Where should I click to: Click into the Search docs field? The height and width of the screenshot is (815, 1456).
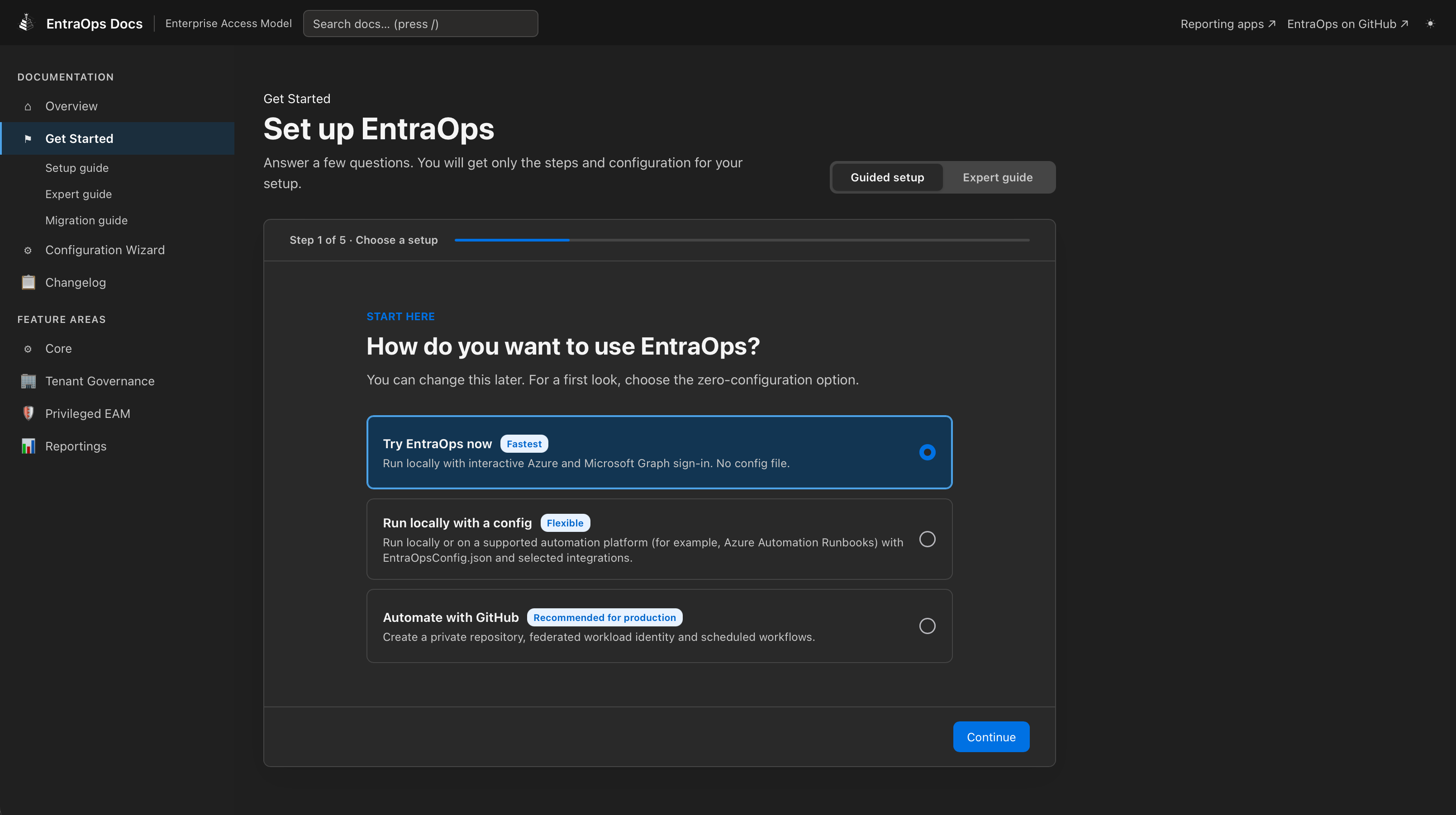pyautogui.click(x=420, y=24)
